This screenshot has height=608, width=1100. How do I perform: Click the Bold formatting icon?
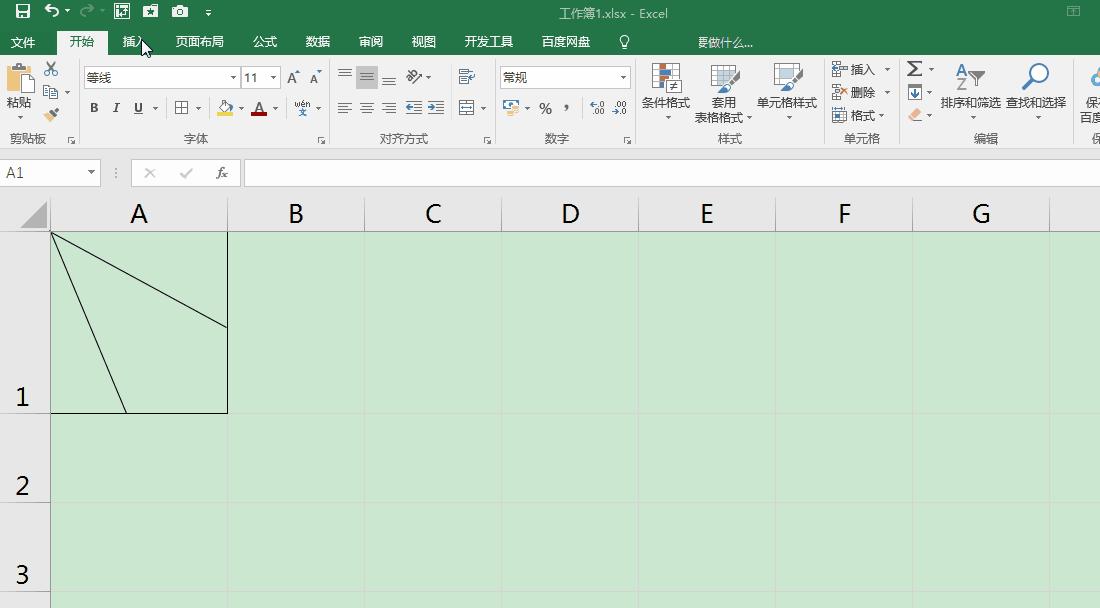pyautogui.click(x=94, y=107)
